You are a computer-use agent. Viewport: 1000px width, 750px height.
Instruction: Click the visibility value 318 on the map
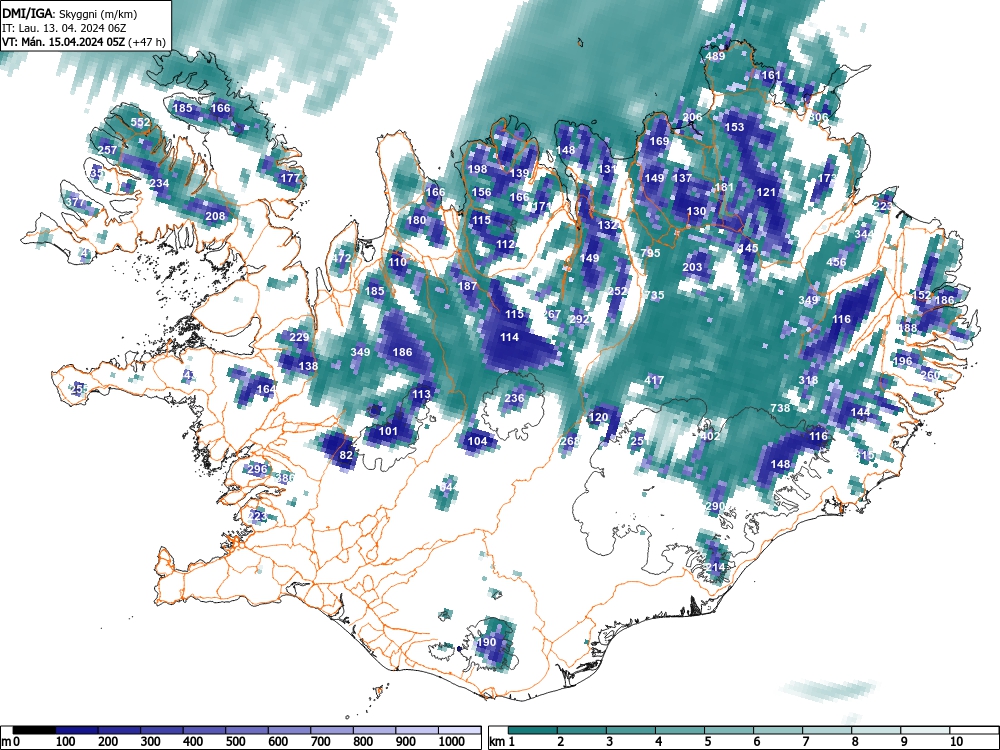(x=809, y=380)
